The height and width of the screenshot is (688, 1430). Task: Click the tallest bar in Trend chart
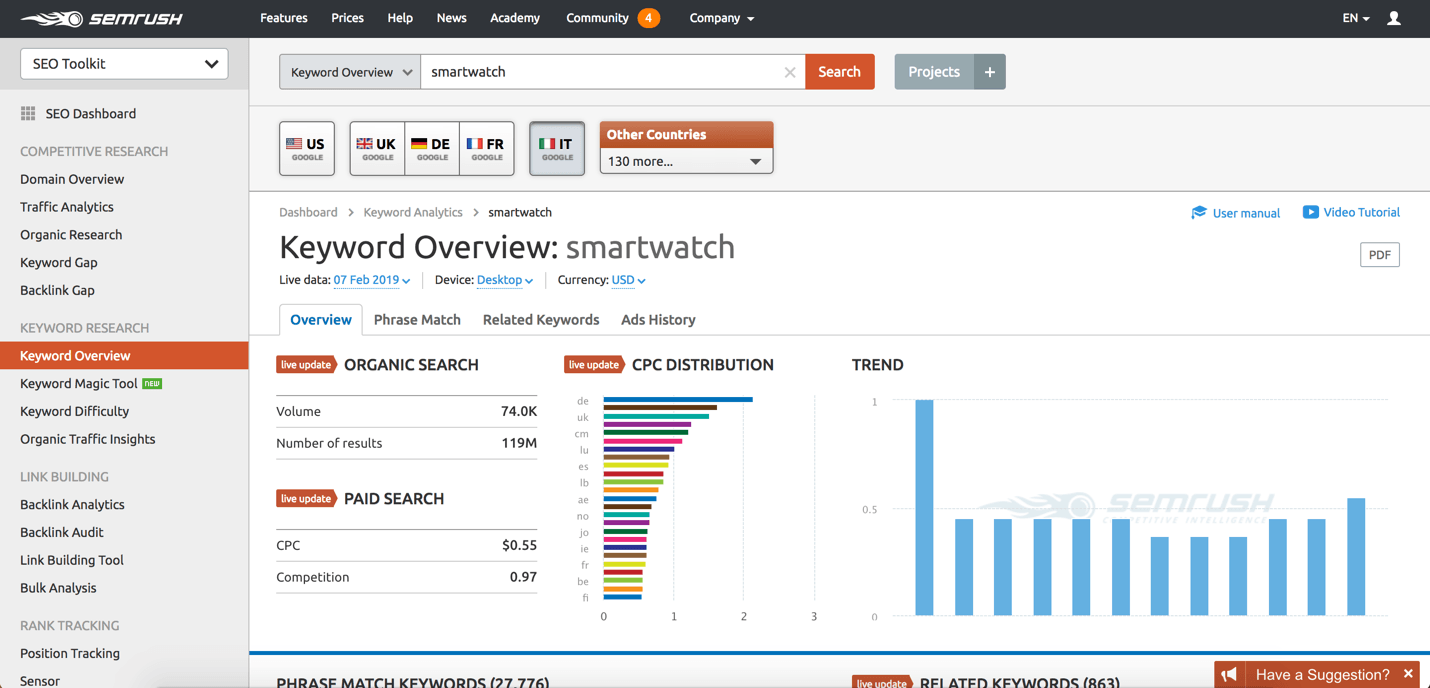[924, 507]
